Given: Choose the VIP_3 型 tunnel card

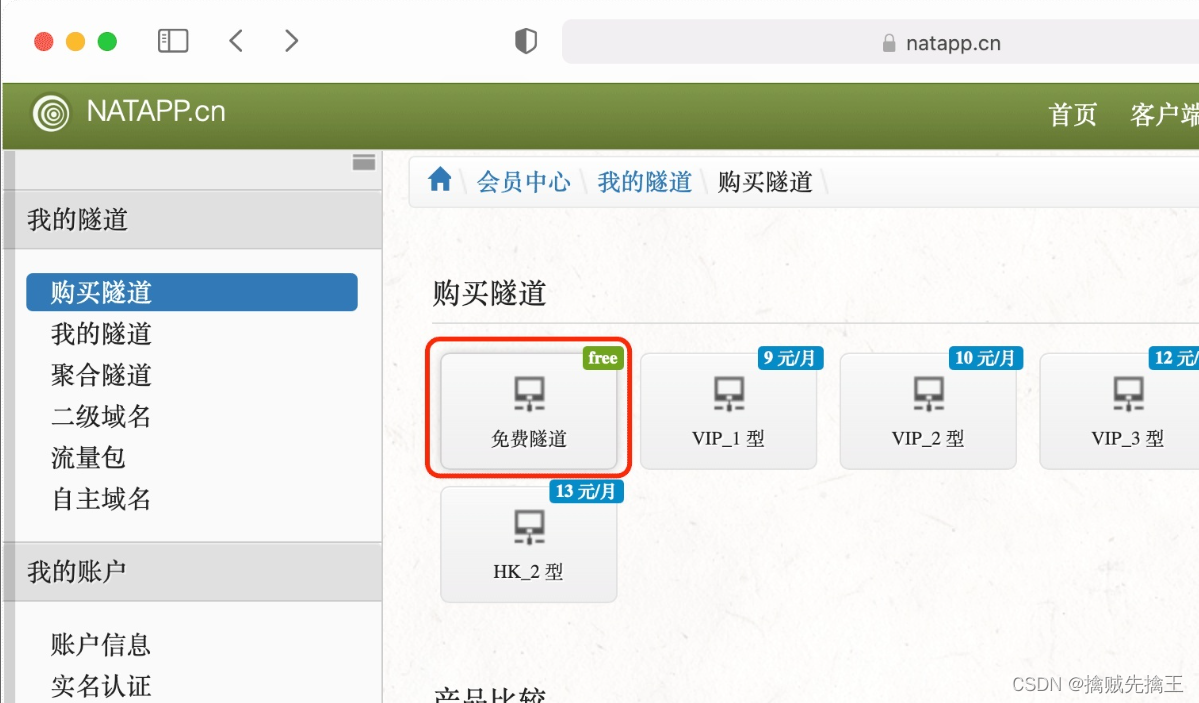Looking at the screenshot, I should tap(1119, 411).
